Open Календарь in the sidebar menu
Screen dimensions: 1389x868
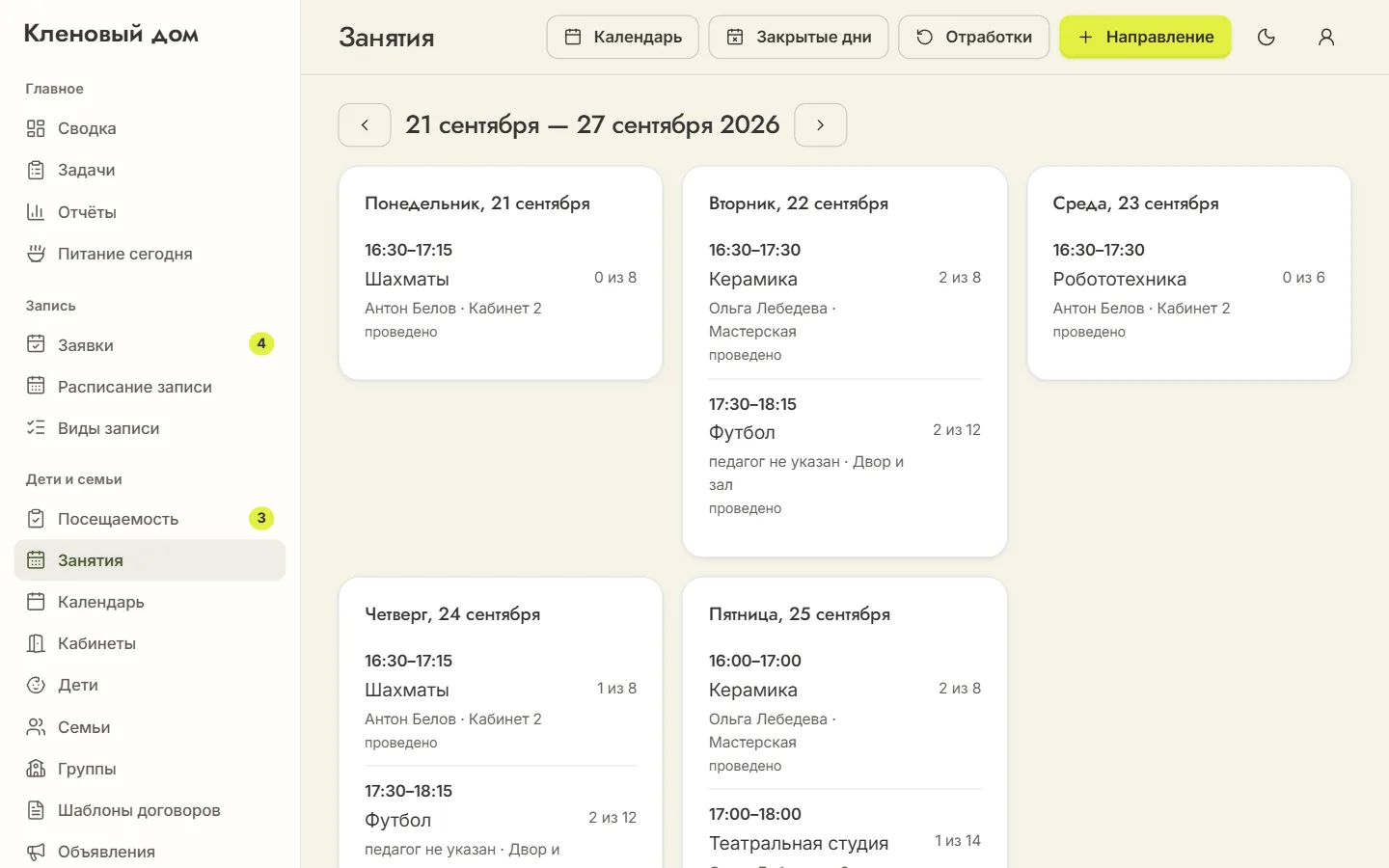150,602
